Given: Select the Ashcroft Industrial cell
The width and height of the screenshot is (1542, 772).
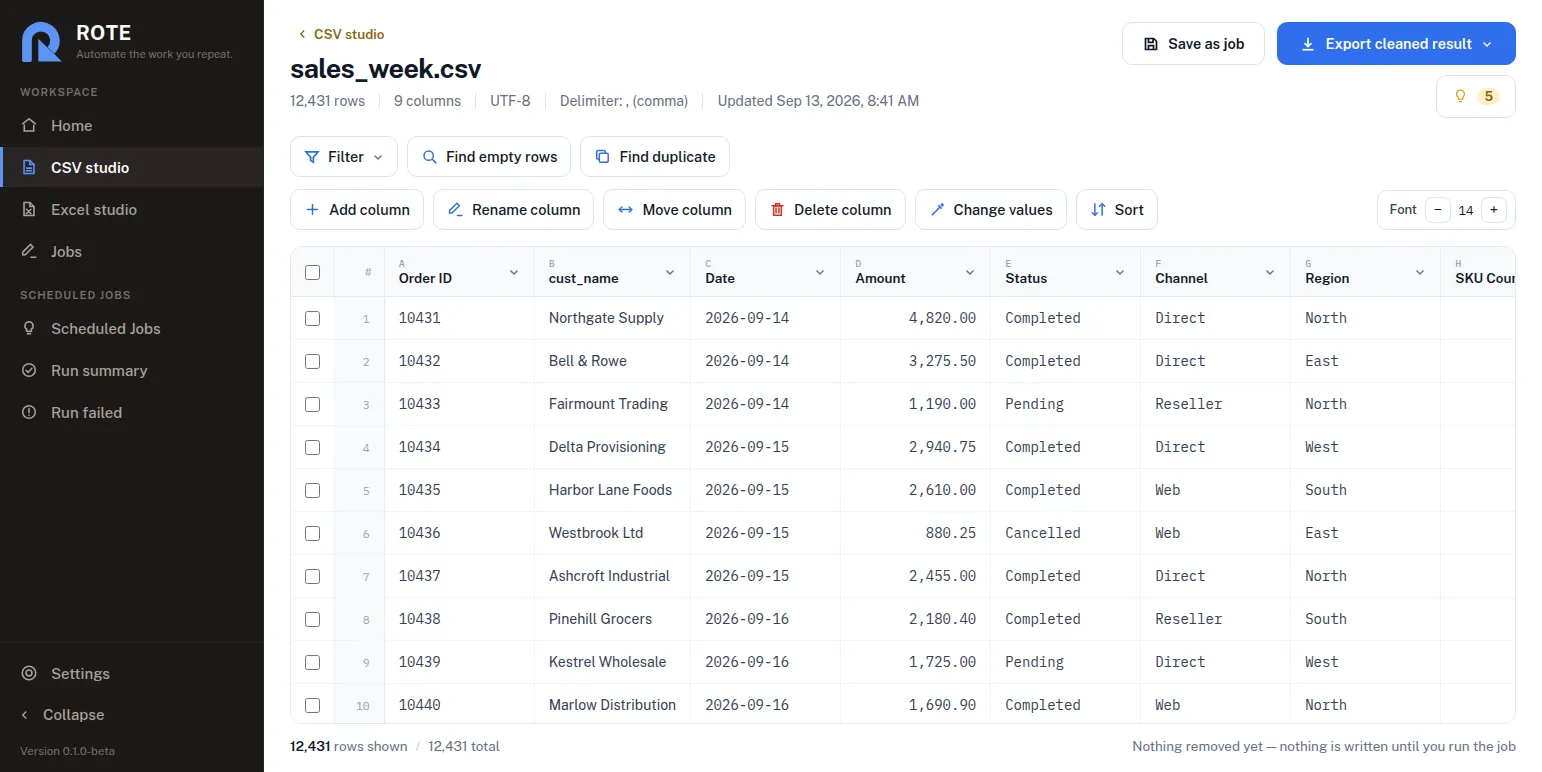Looking at the screenshot, I should [x=613, y=576].
